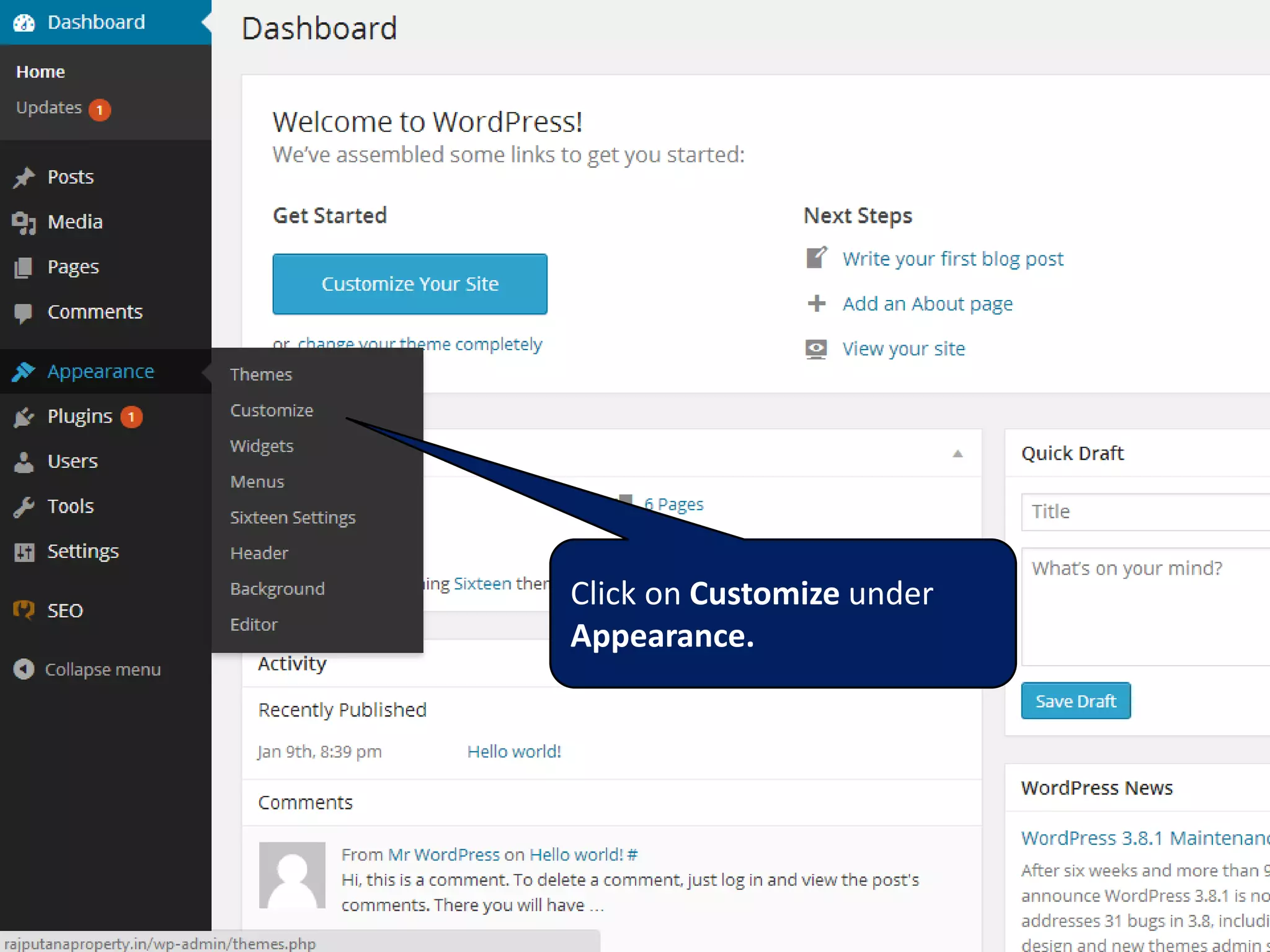Open Editor under Appearance
Image resolution: width=1270 pixels, height=952 pixels.
pyautogui.click(x=254, y=624)
